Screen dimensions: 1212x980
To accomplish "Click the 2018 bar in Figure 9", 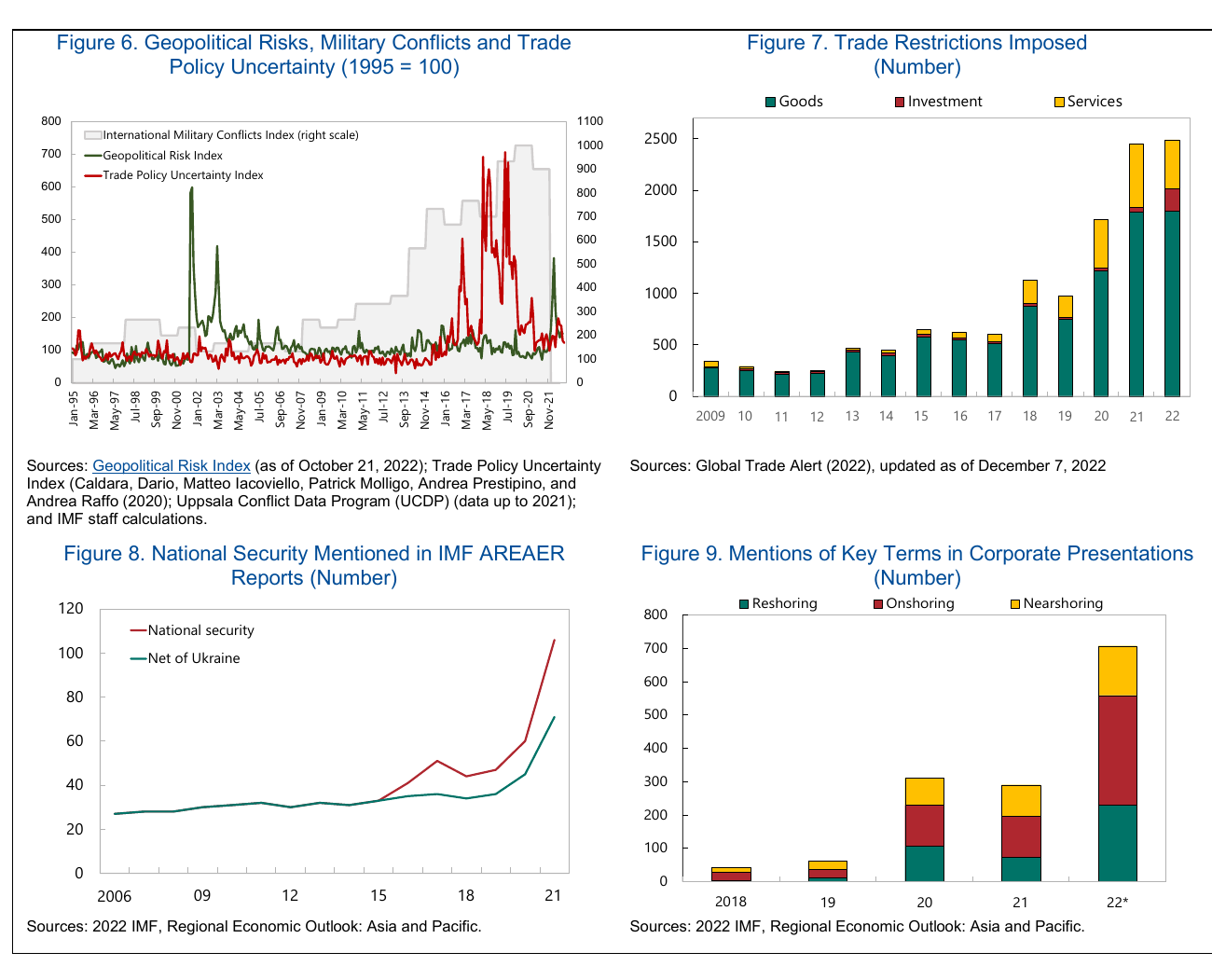I will coord(731,875).
